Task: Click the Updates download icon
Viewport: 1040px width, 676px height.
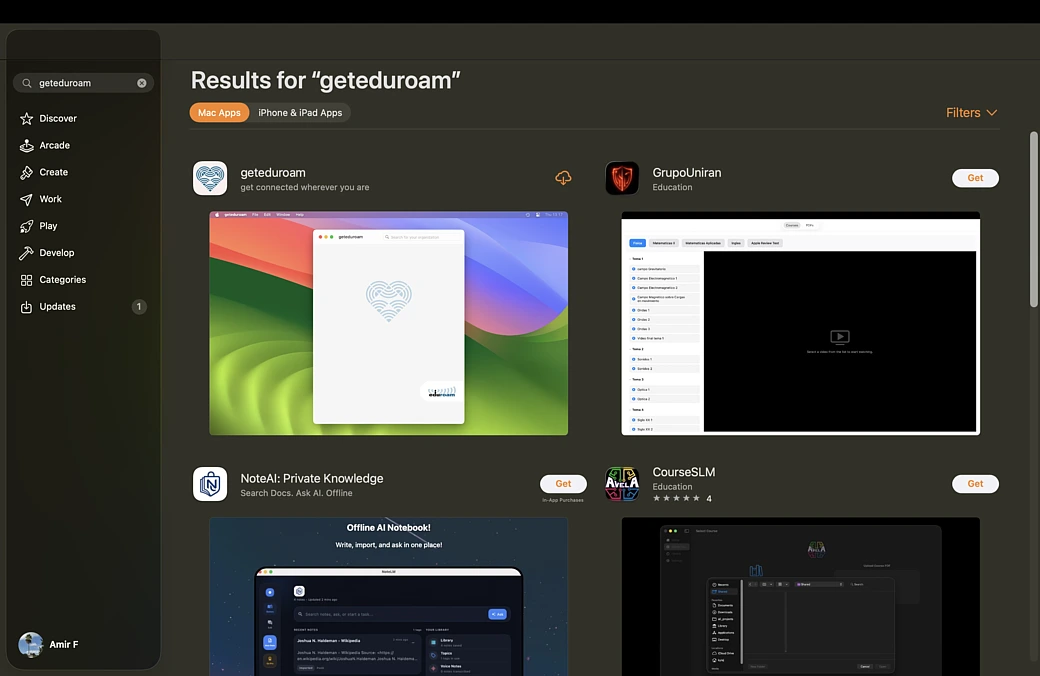Action: (27, 306)
